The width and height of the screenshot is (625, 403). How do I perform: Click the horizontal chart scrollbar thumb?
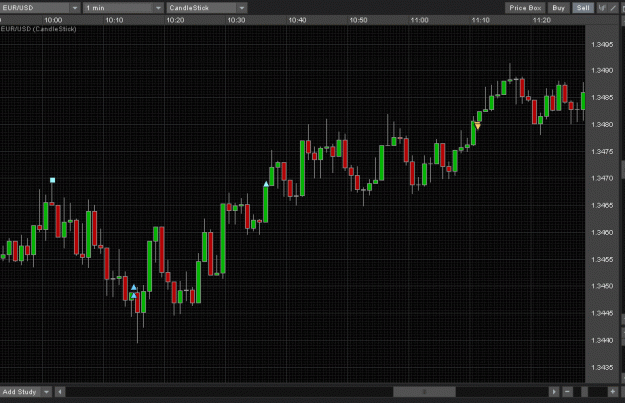[425, 392]
